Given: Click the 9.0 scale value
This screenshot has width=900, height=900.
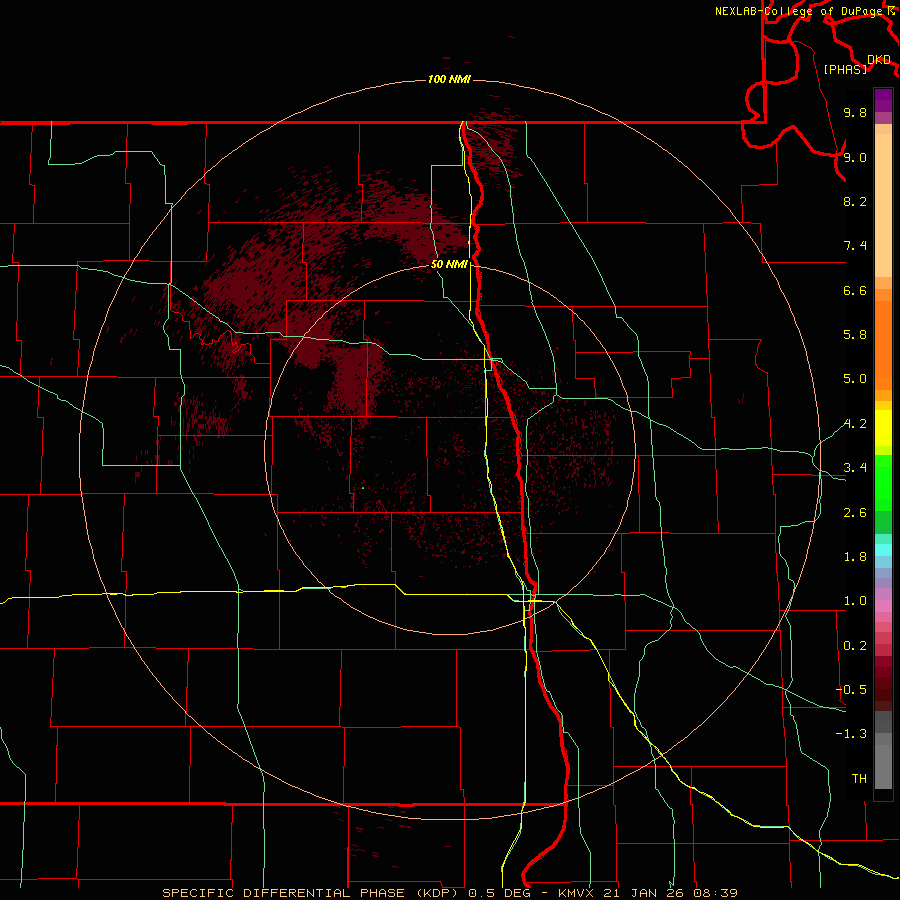Looking at the screenshot, I should point(855,157).
